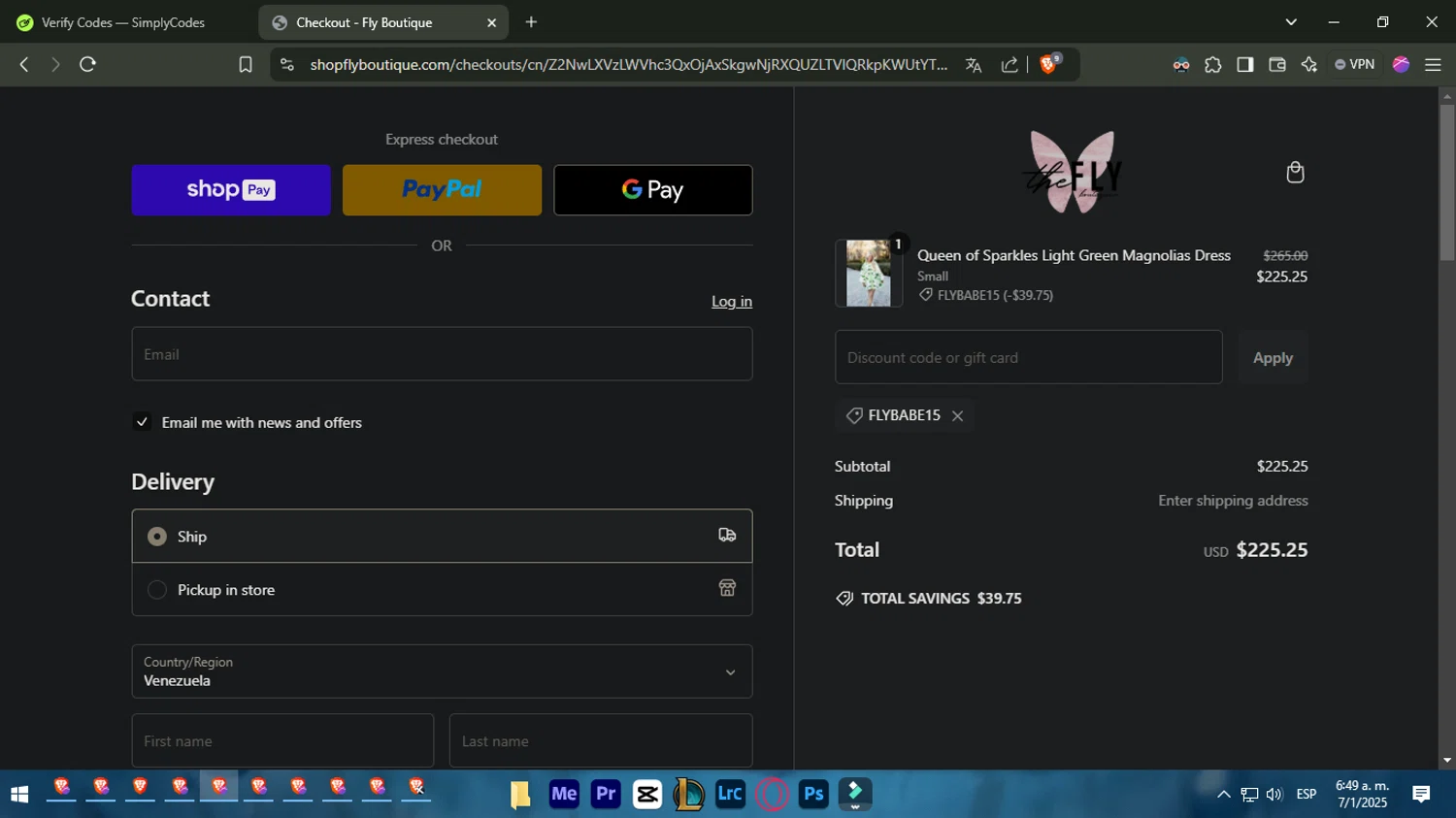
Task: Click the share page icon
Action: 1009,65
